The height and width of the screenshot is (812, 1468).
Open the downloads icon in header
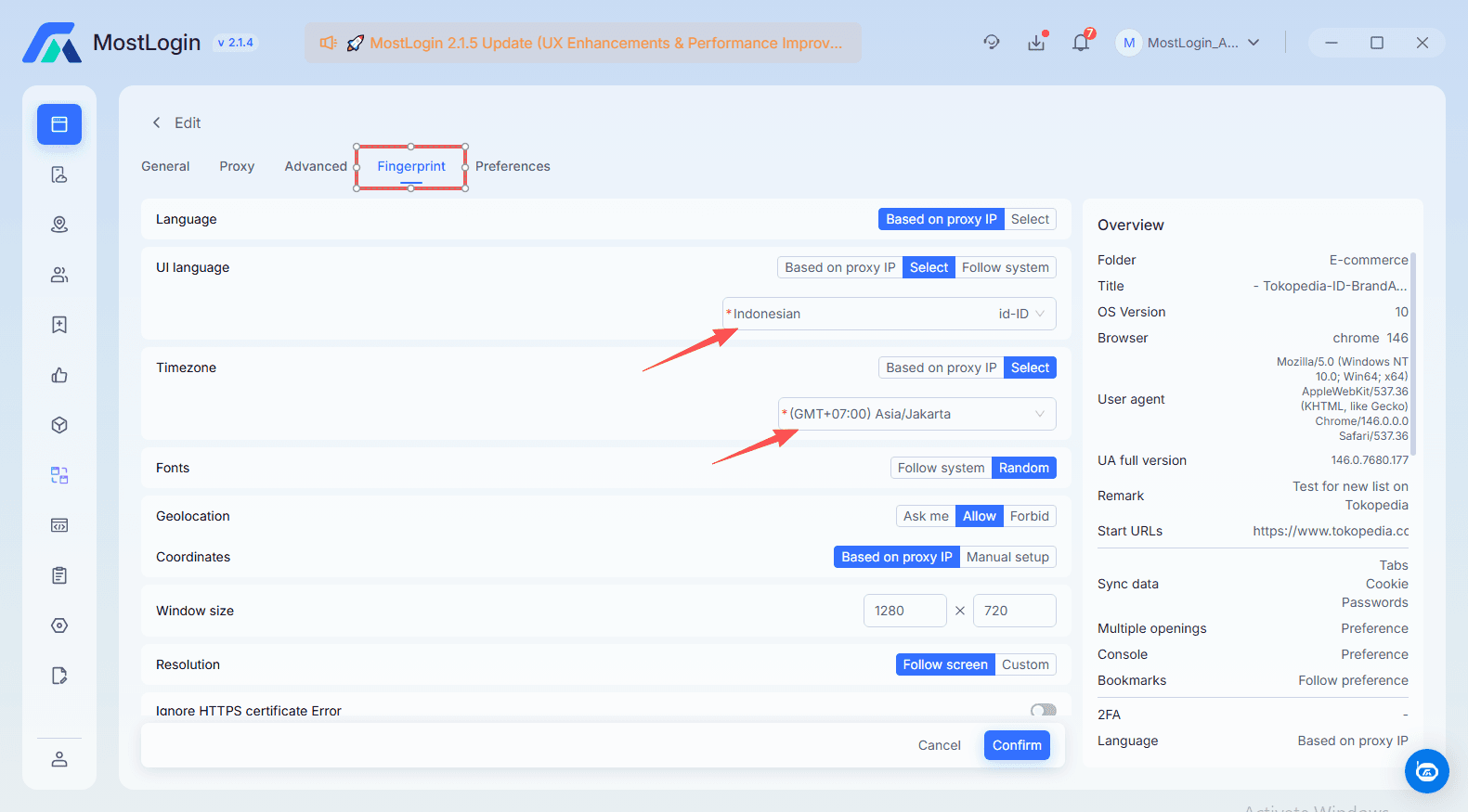1036,43
